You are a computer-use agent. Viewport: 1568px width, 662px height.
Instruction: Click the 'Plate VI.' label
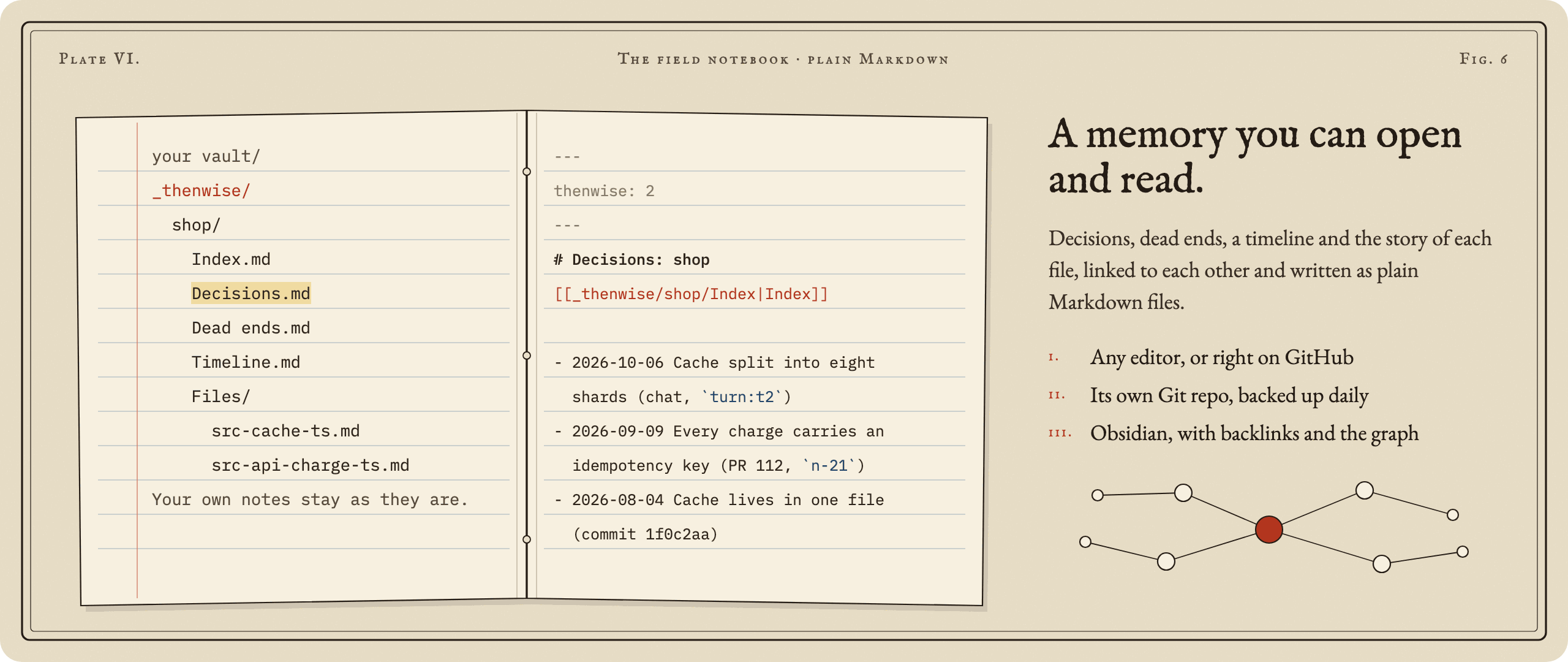99,59
